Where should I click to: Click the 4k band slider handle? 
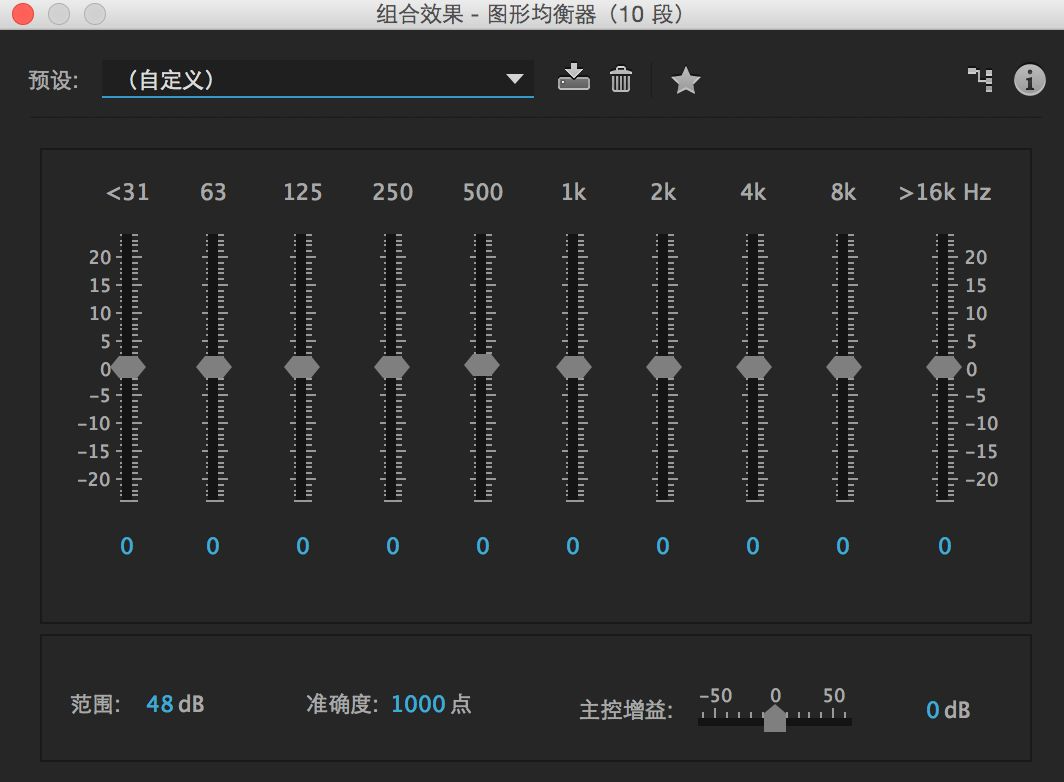[x=753, y=367]
